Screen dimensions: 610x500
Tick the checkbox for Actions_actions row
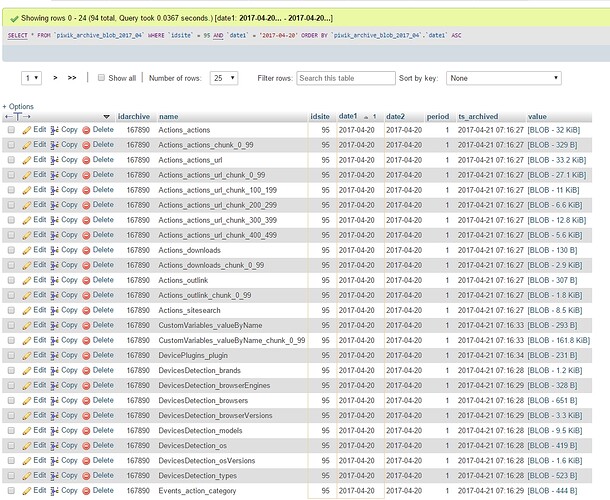tap(11, 130)
